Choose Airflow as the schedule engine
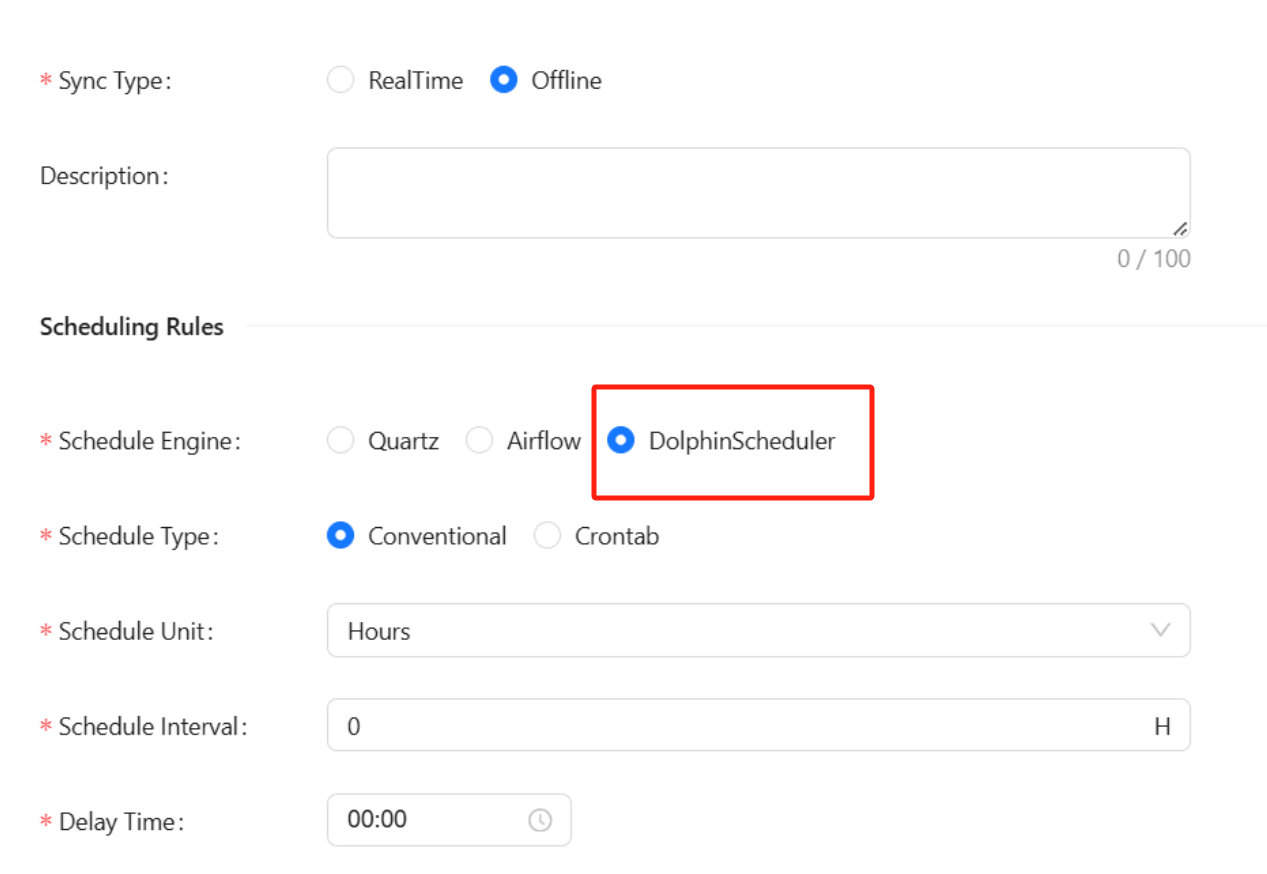Screen dimensions: 1267x874 (480, 440)
